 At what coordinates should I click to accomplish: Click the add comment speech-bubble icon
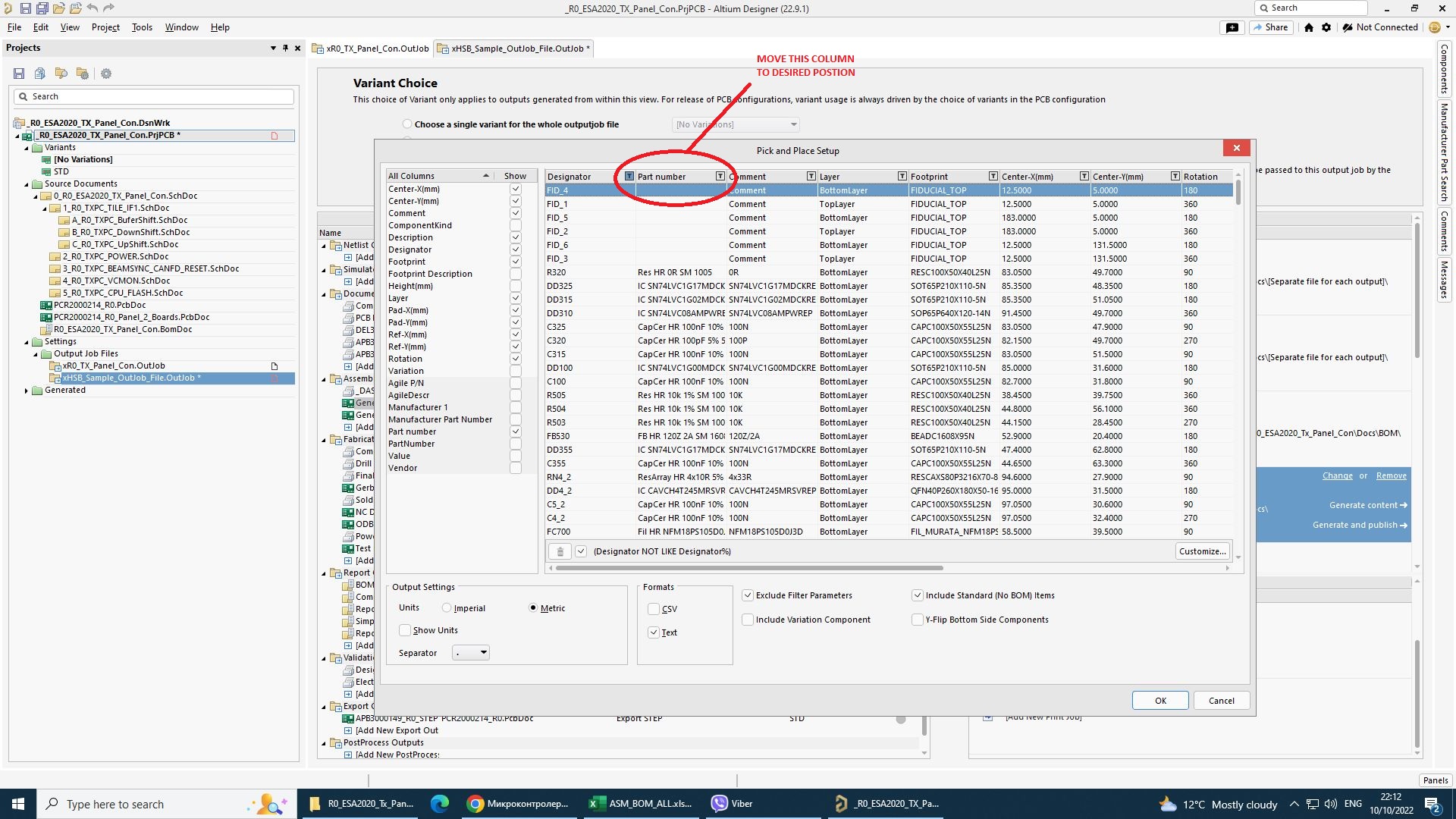[1232, 27]
